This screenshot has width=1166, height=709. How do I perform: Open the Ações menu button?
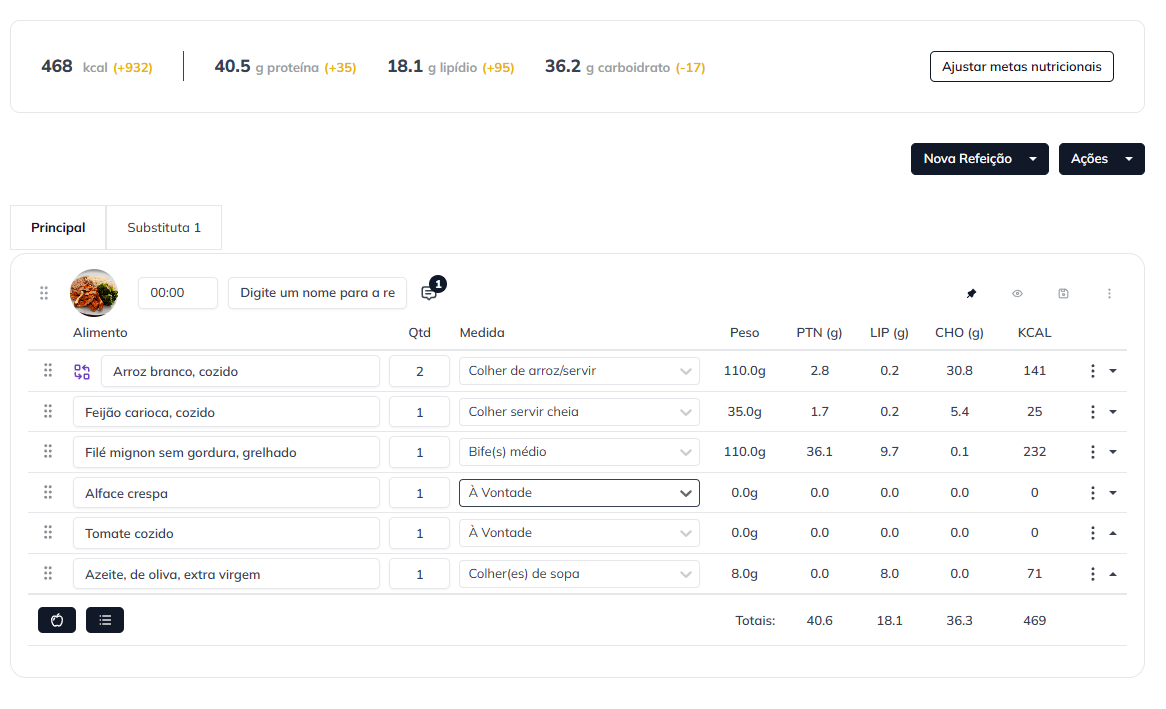pyautogui.click(x=1101, y=159)
